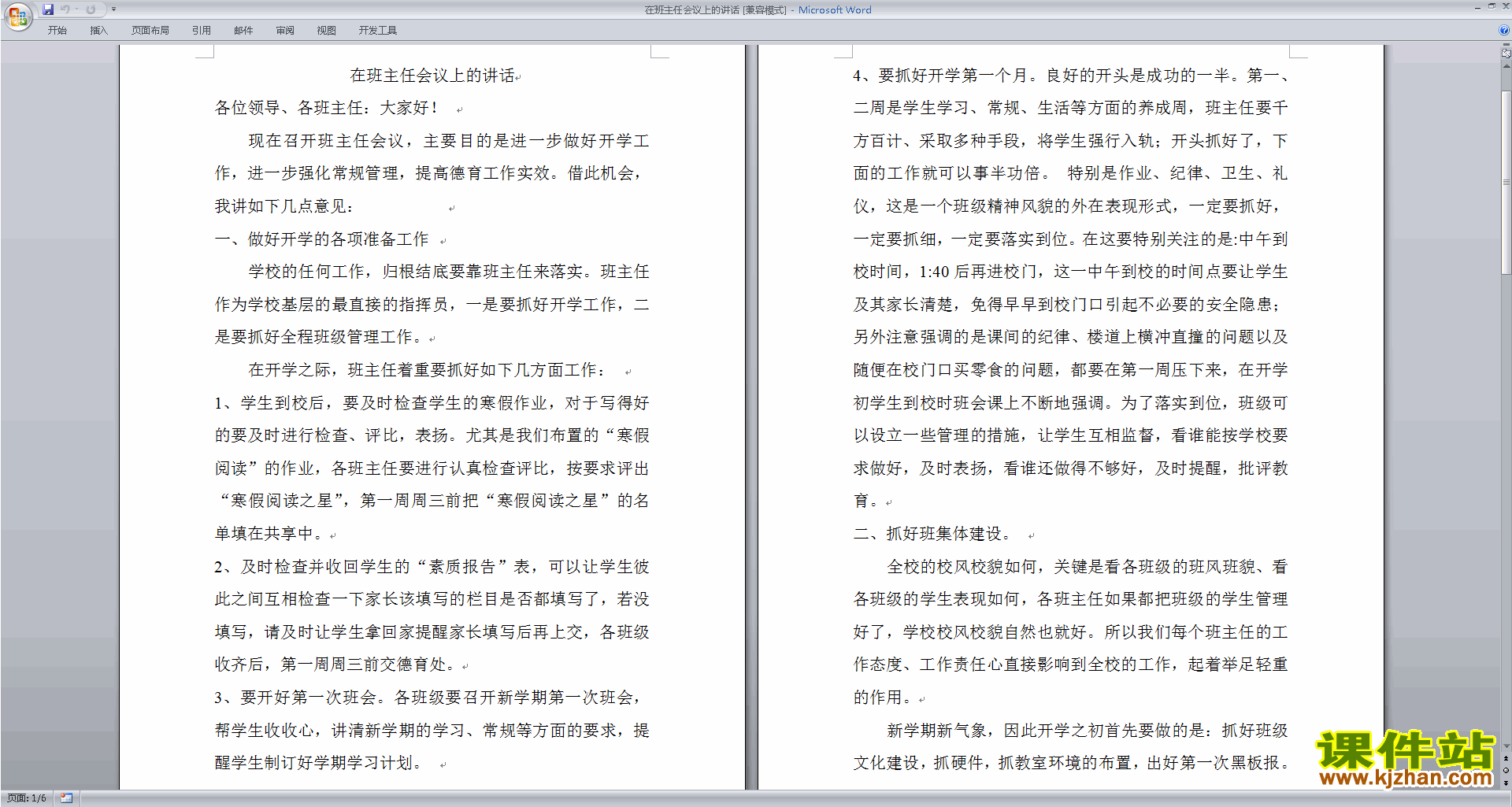
Task: Minimize the Word window
Action: (x=1477, y=8)
